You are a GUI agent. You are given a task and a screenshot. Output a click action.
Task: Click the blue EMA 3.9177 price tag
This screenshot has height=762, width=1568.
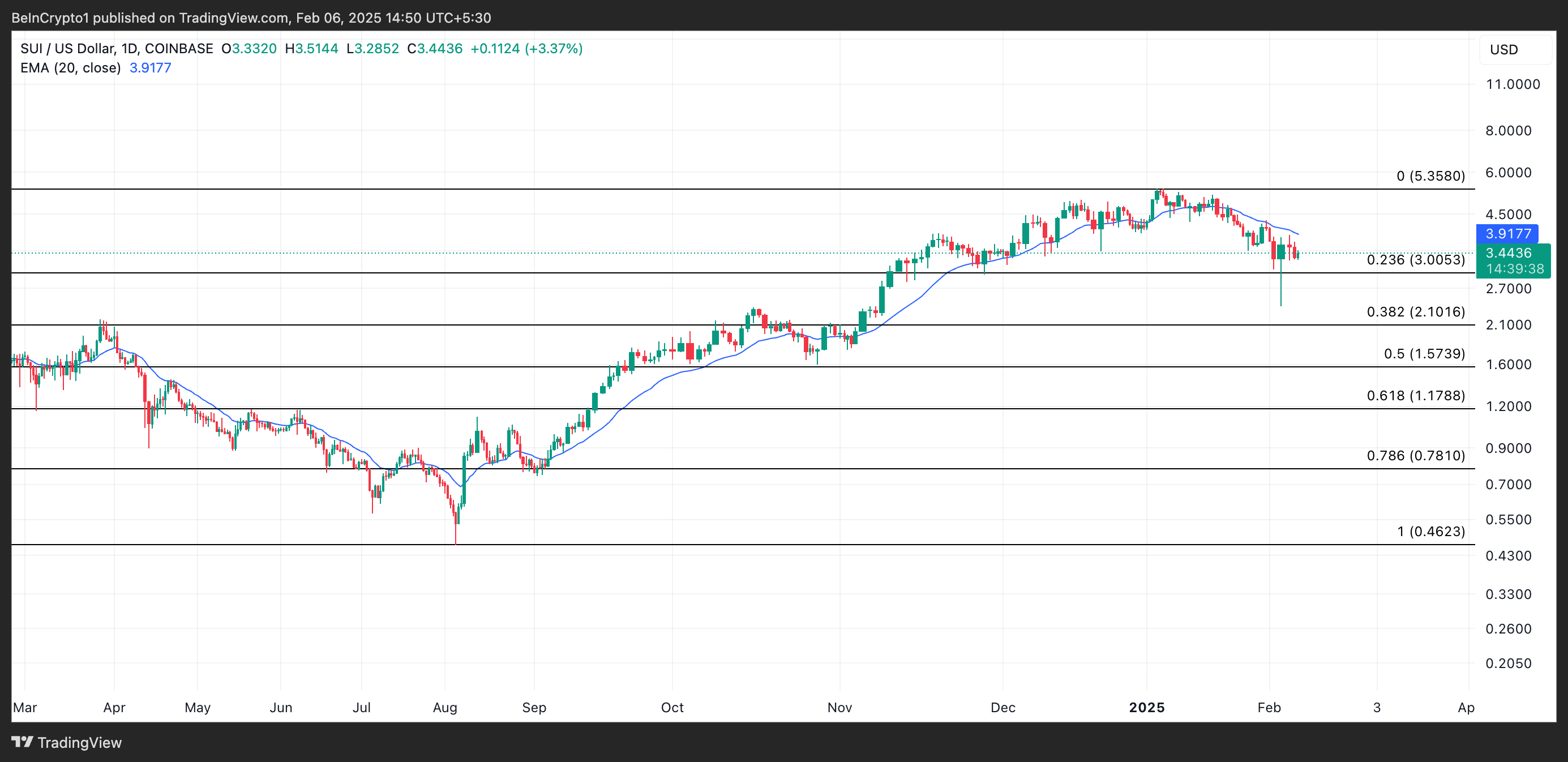[x=1507, y=233]
